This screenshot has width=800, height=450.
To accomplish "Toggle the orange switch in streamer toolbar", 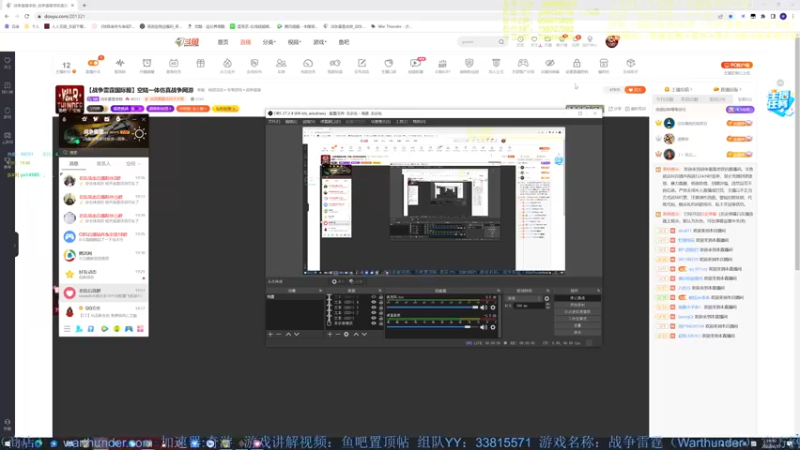I will tap(93, 63).
